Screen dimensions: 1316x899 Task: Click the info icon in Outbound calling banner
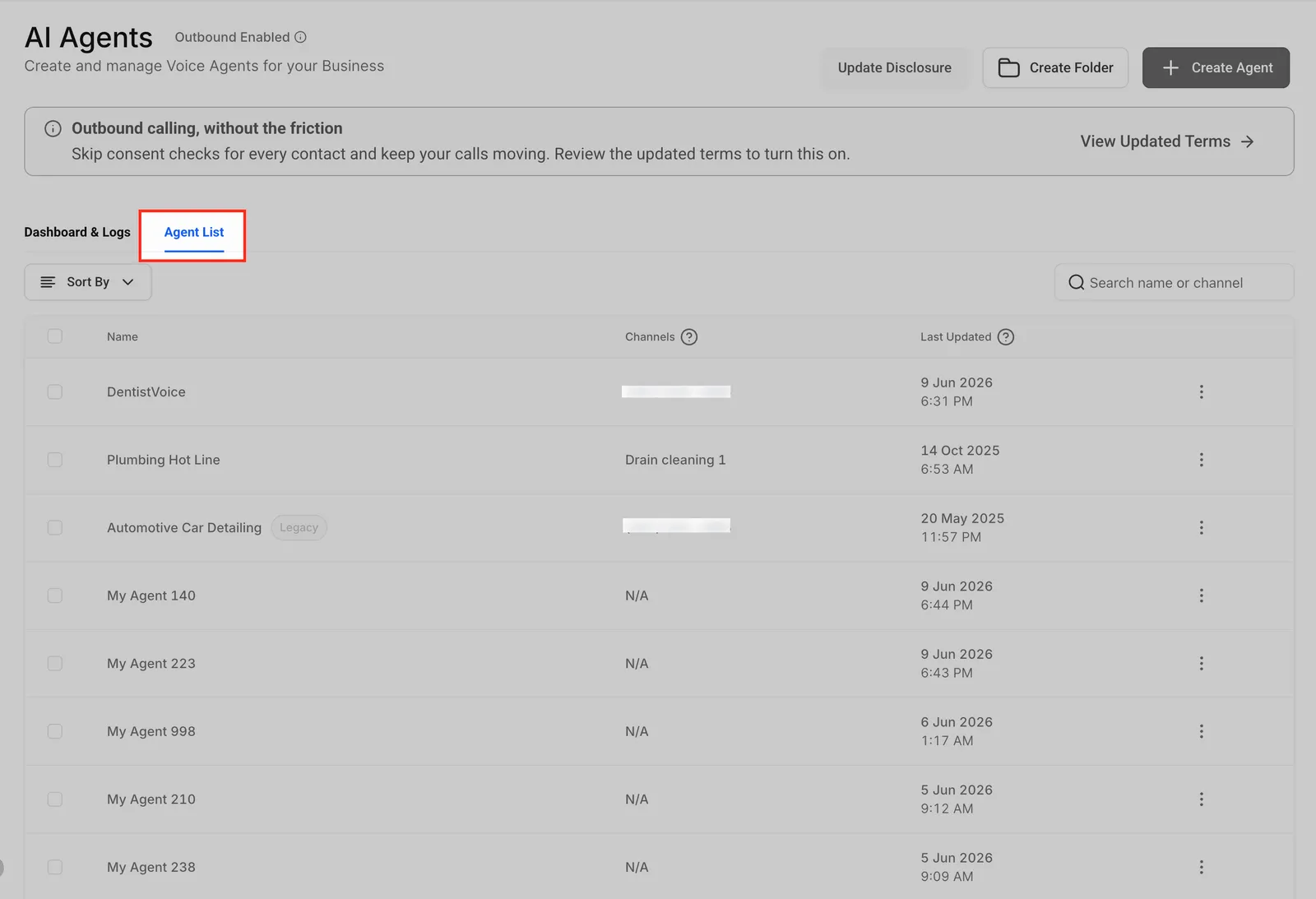tap(53, 128)
